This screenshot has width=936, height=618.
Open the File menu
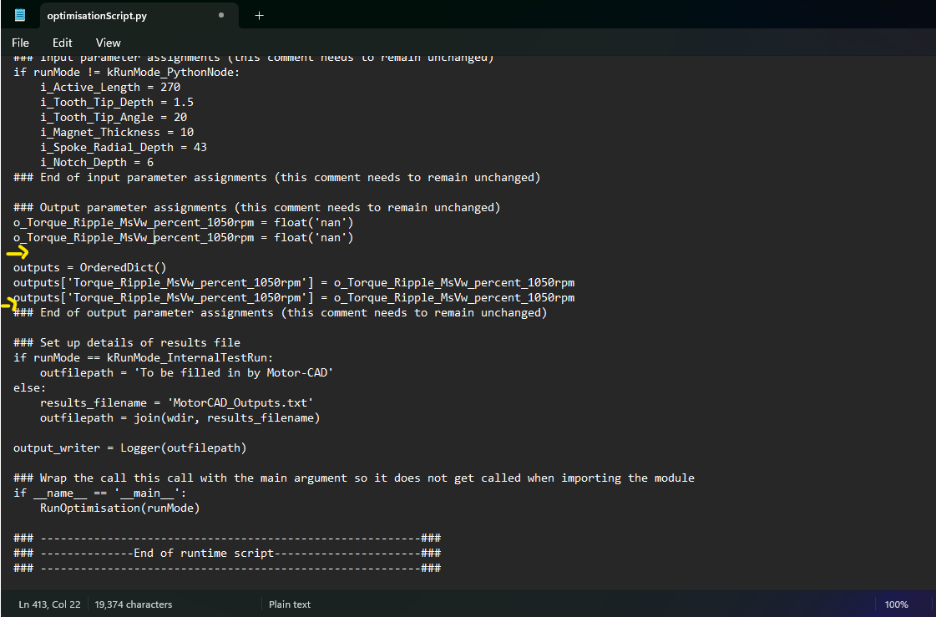pos(21,43)
